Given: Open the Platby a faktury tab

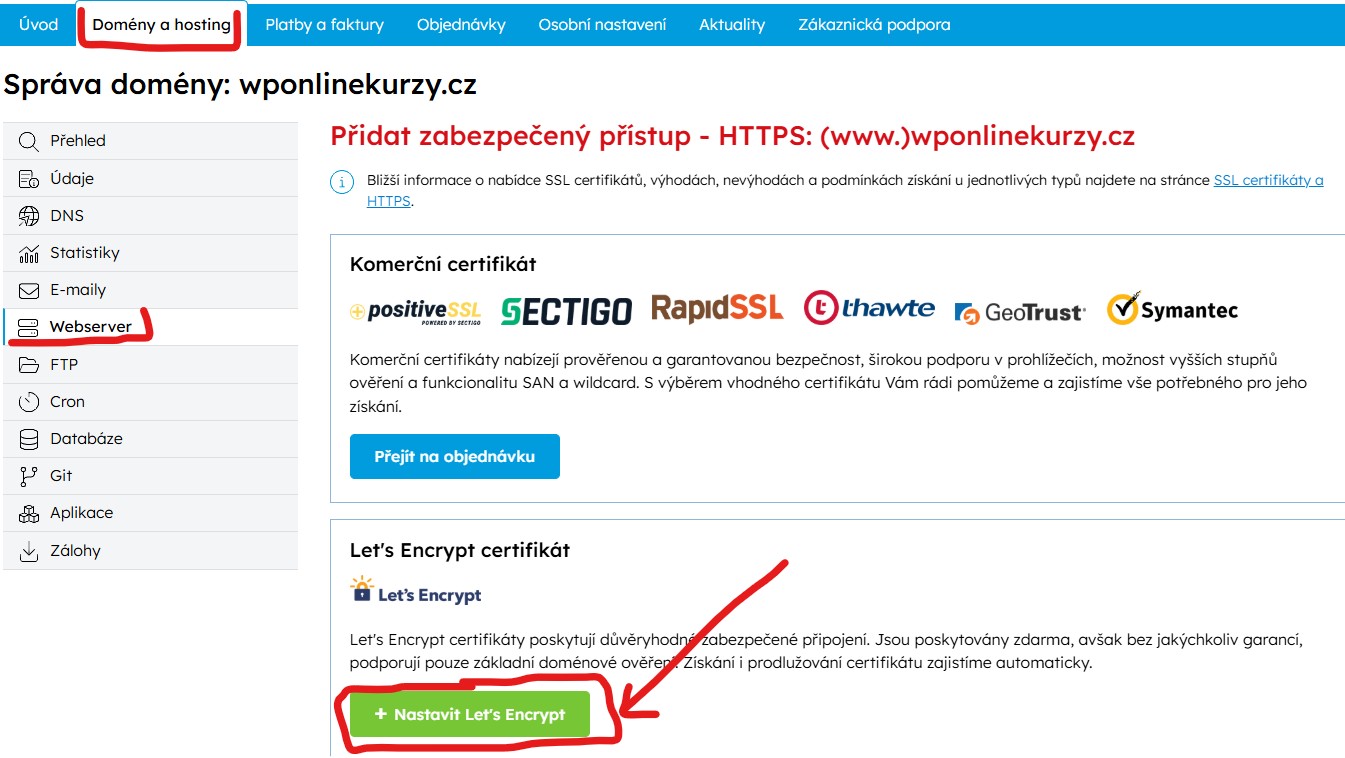Looking at the screenshot, I should 324,25.
